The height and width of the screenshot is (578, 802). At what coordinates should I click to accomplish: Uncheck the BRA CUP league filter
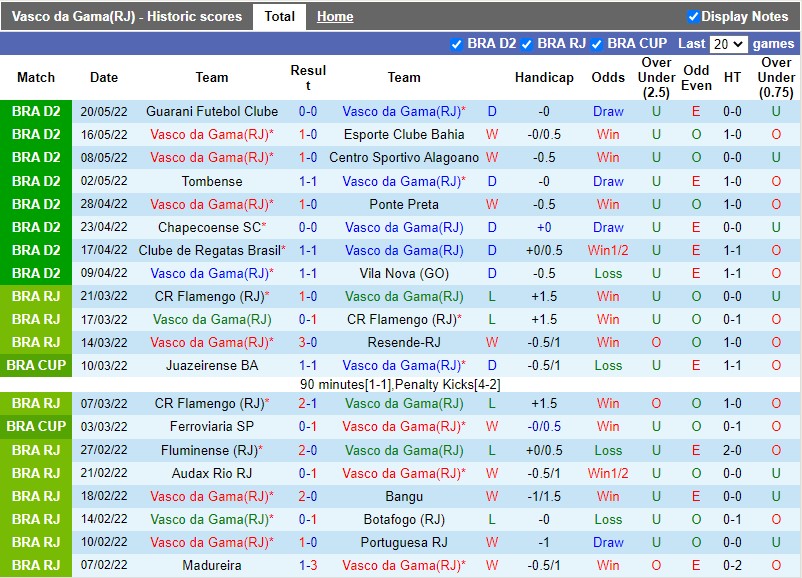(x=596, y=45)
